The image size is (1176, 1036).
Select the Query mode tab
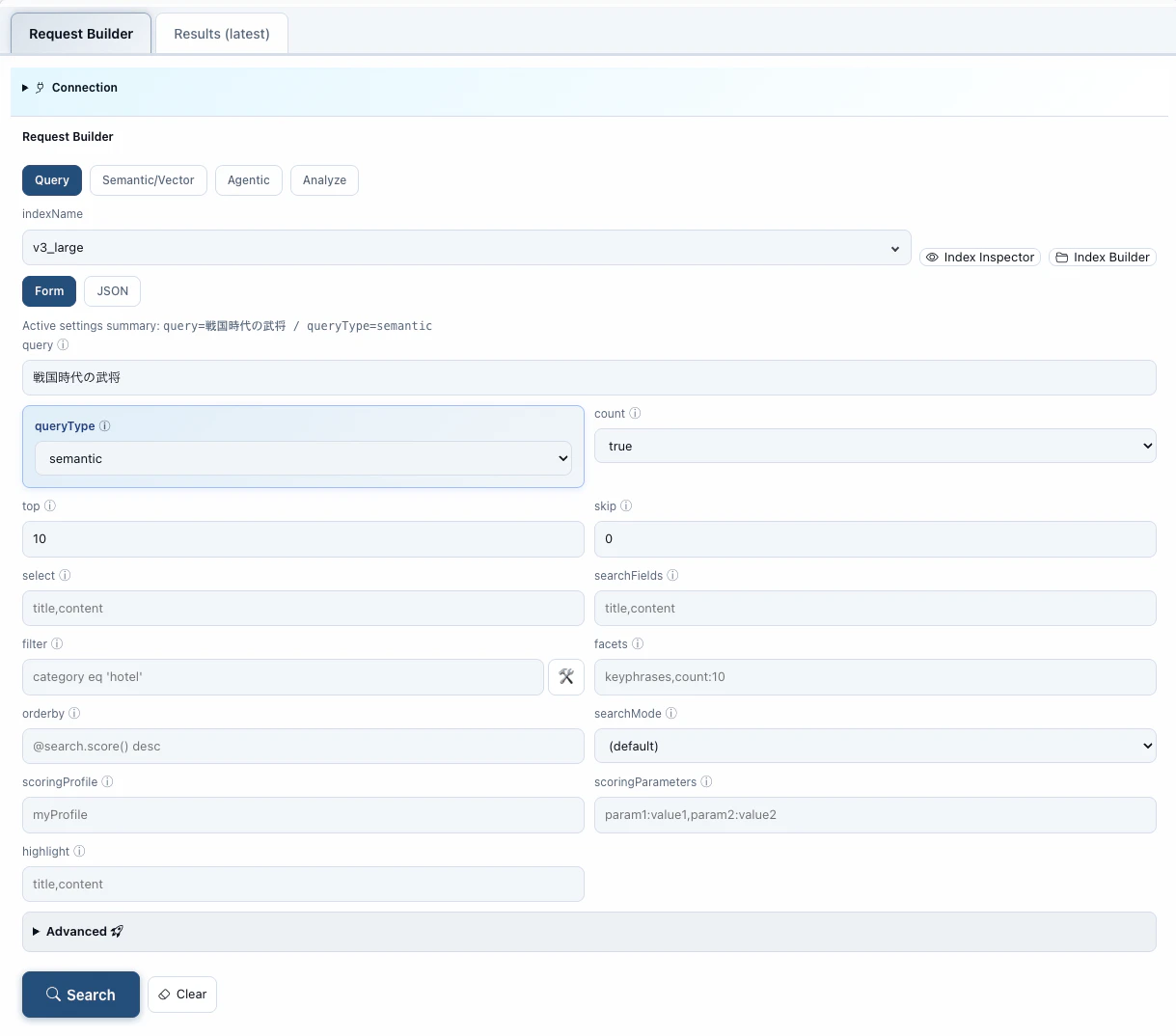point(52,180)
